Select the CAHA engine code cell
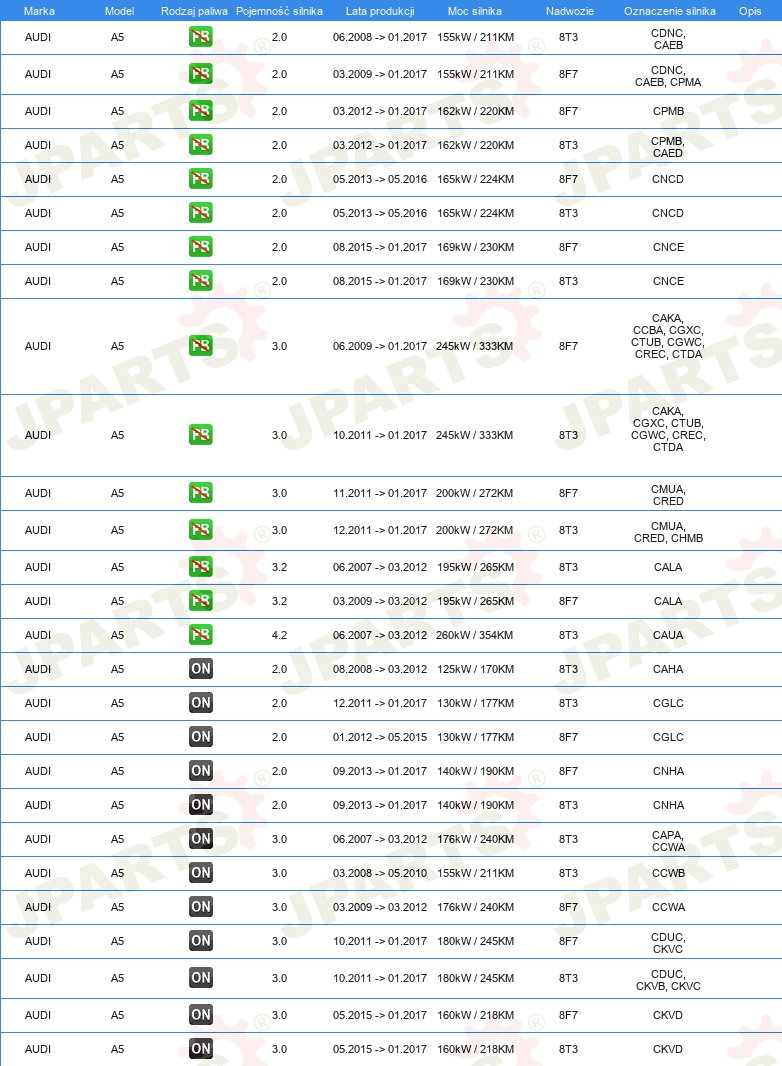The image size is (782, 1066). pyautogui.click(x=668, y=669)
